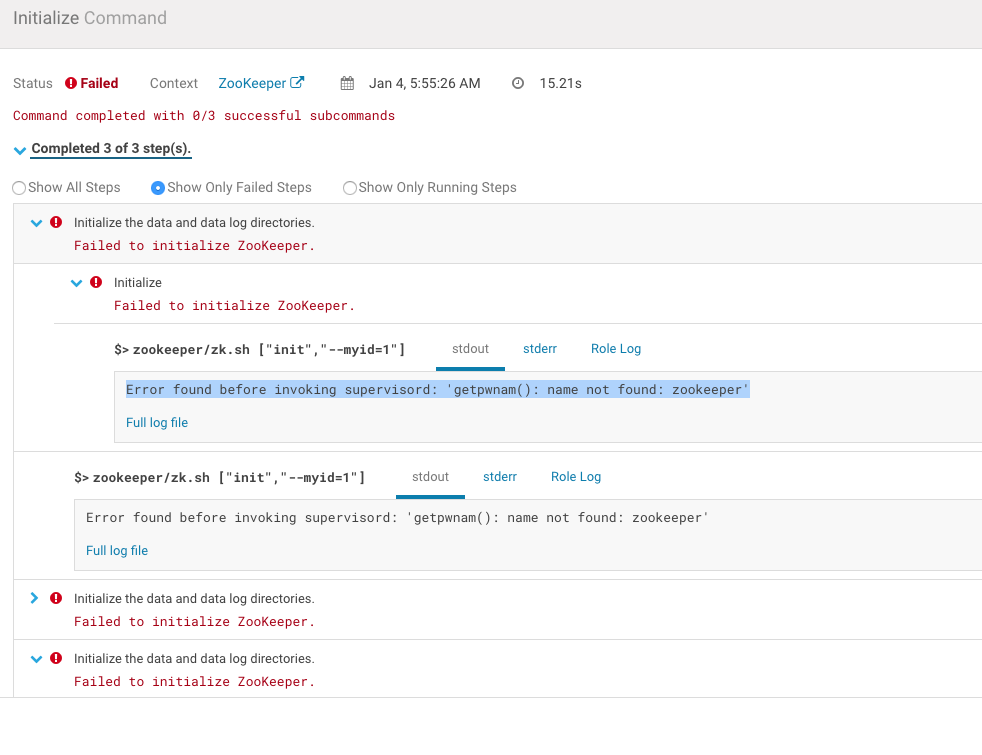This screenshot has width=982, height=755.
Task: Click the clock duration icon
Action: click(x=518, y=83)
